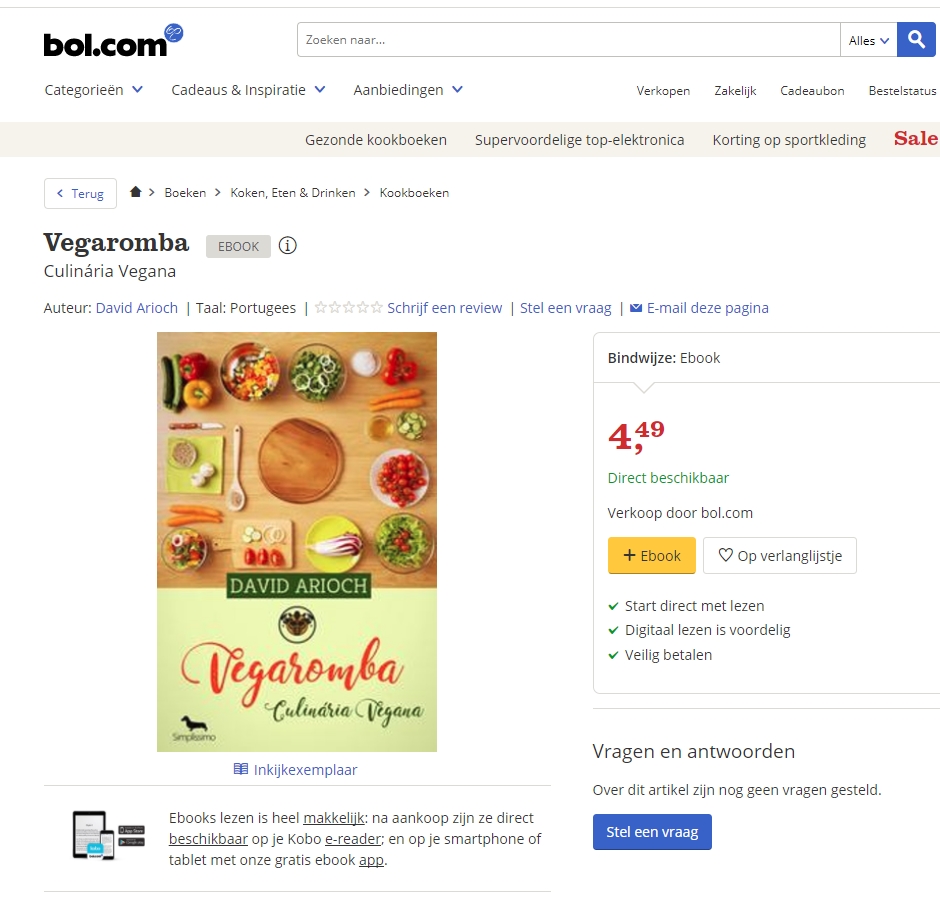The image size is (940, 903).
Task: Focus the Zoeken naar search field
Action: click(569, 40)
